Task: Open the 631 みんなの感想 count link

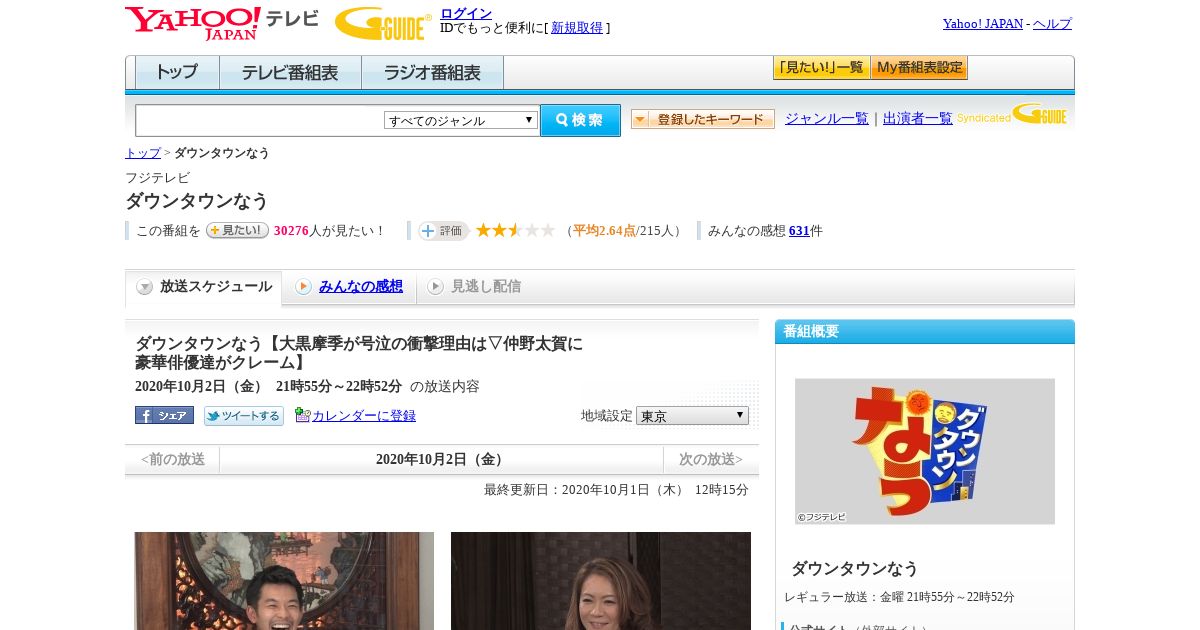Action: pos(799,231)
